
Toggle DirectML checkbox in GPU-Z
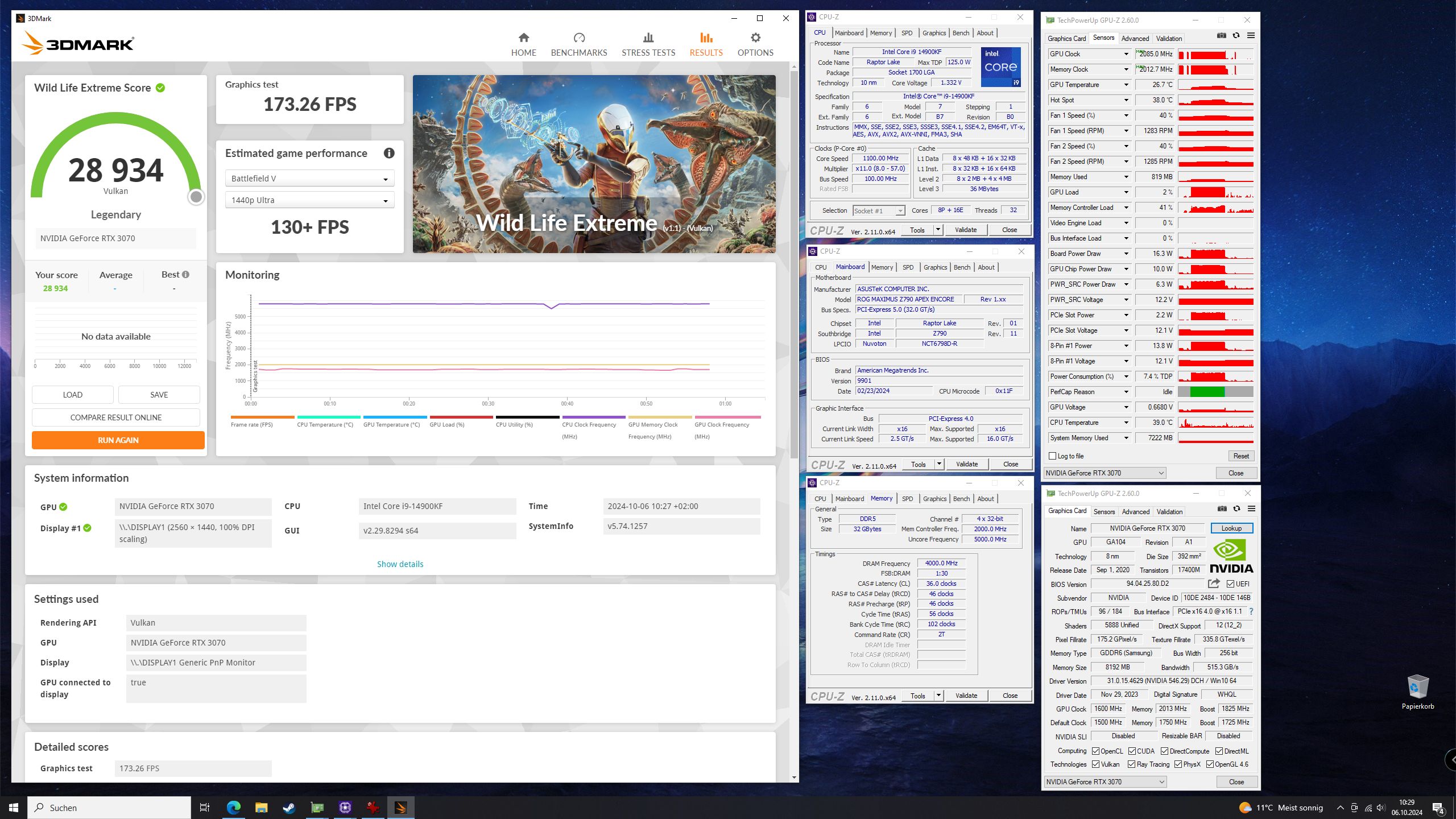pos(1219,751)
